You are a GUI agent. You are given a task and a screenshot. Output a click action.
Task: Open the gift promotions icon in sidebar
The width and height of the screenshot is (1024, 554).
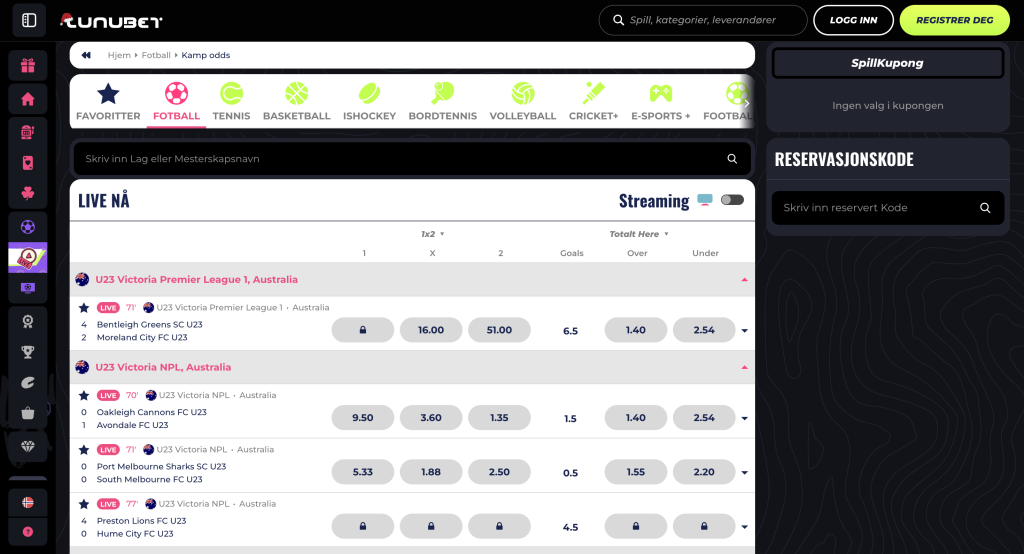point(27,65)
